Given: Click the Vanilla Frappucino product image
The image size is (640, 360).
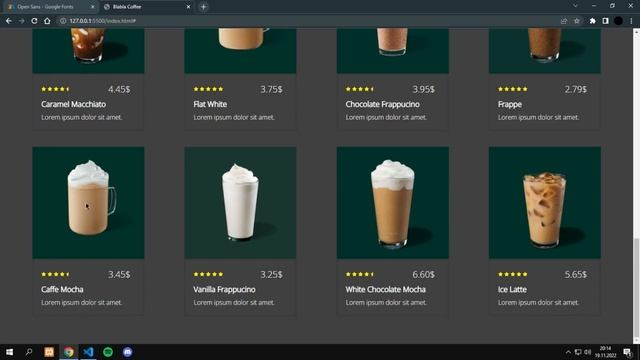Looking at the screenshot, I should point(240,202).
